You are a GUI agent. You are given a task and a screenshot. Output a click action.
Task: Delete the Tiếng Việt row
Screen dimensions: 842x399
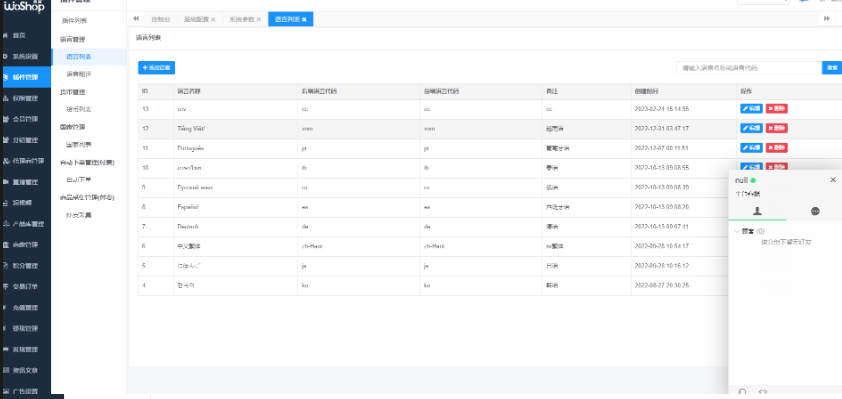[x=776, y=128]
